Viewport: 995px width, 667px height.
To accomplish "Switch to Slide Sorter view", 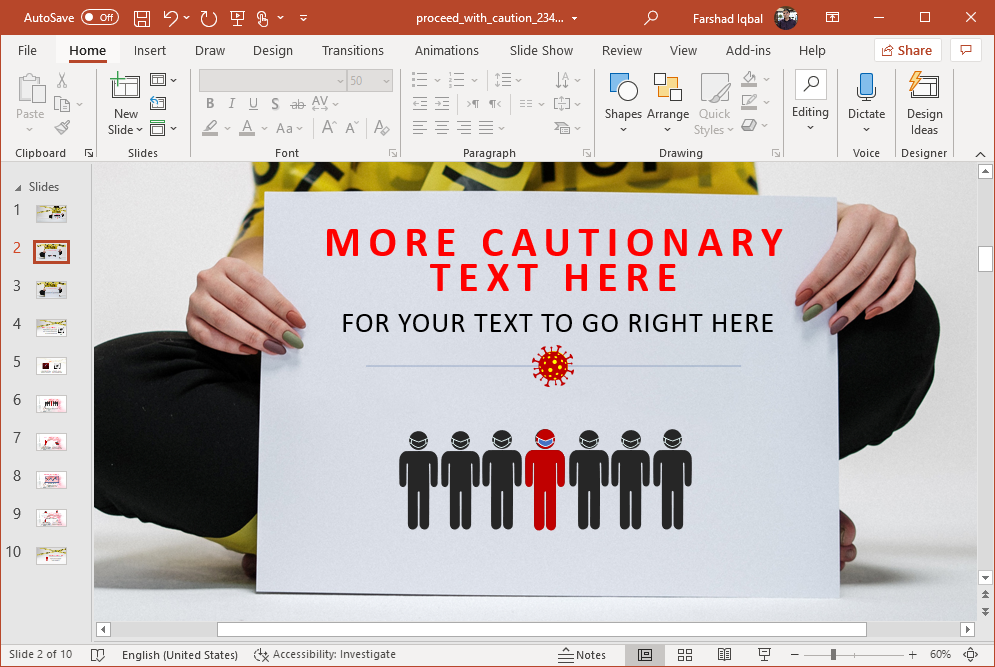I will click(x=685, y=655).
